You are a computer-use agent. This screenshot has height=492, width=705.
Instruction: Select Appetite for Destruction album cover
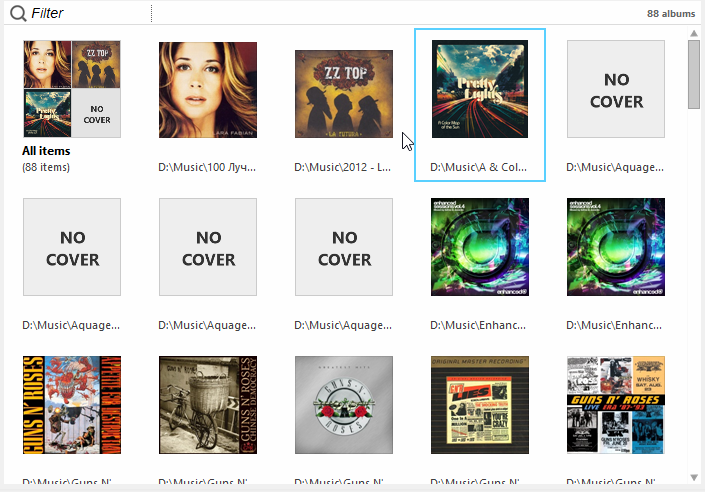pyautogui.click(x=72, y=405)
